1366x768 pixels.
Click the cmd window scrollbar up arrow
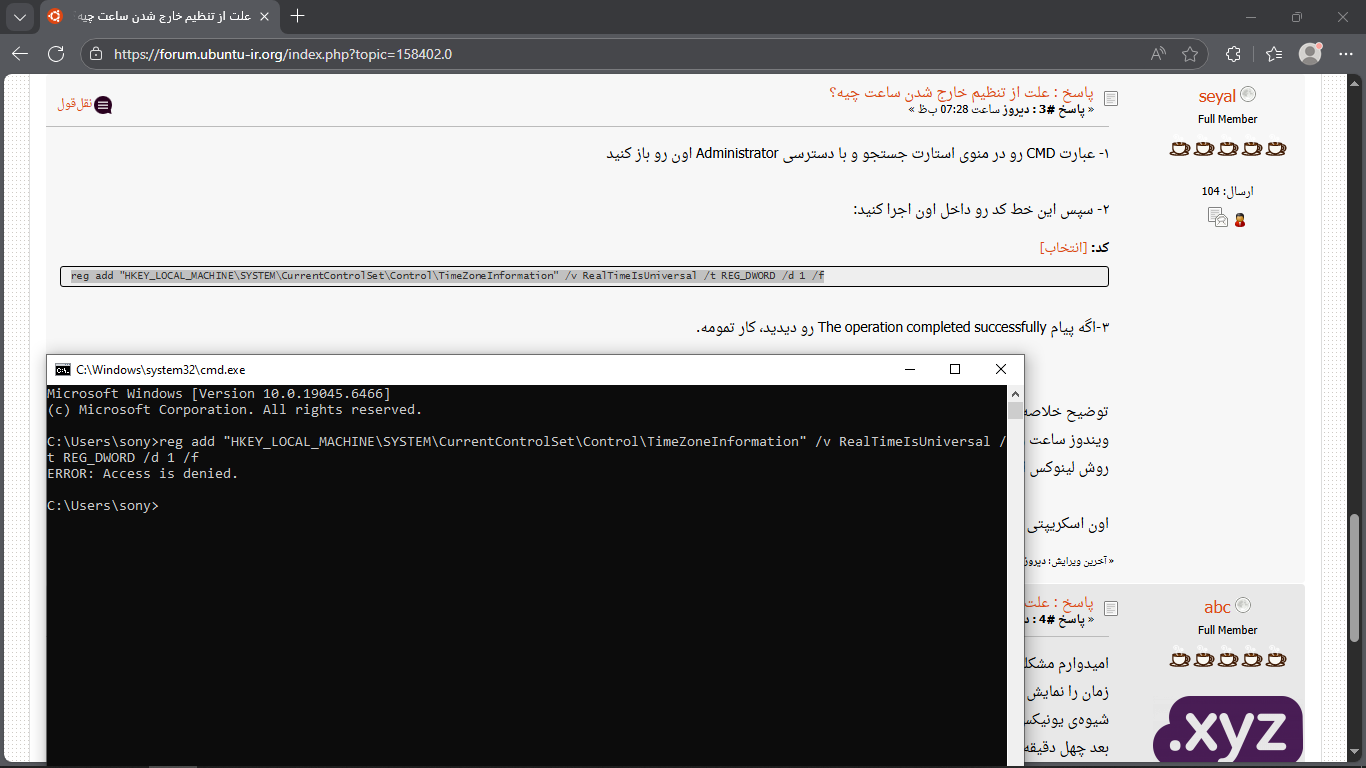[x=1015, y=393]
